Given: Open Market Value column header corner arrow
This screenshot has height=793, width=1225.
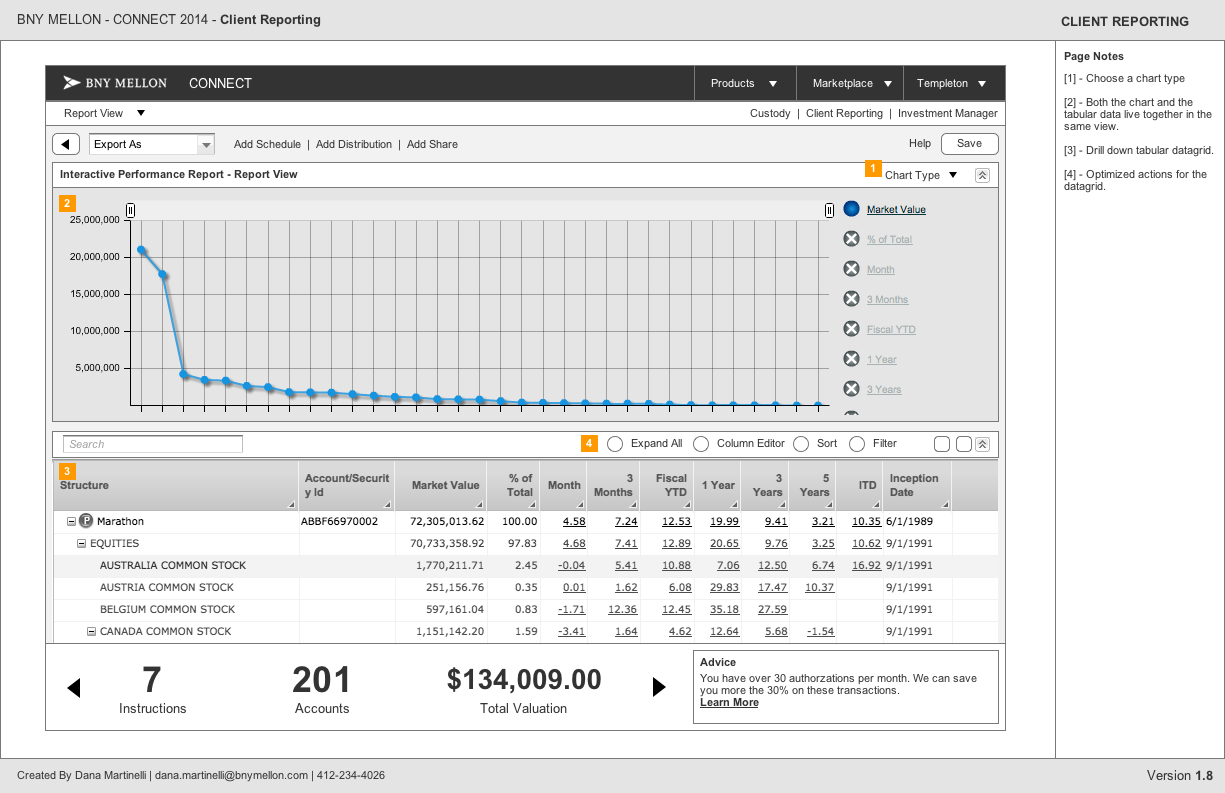Looking at the screenshot, I should [x=480, y=505].
